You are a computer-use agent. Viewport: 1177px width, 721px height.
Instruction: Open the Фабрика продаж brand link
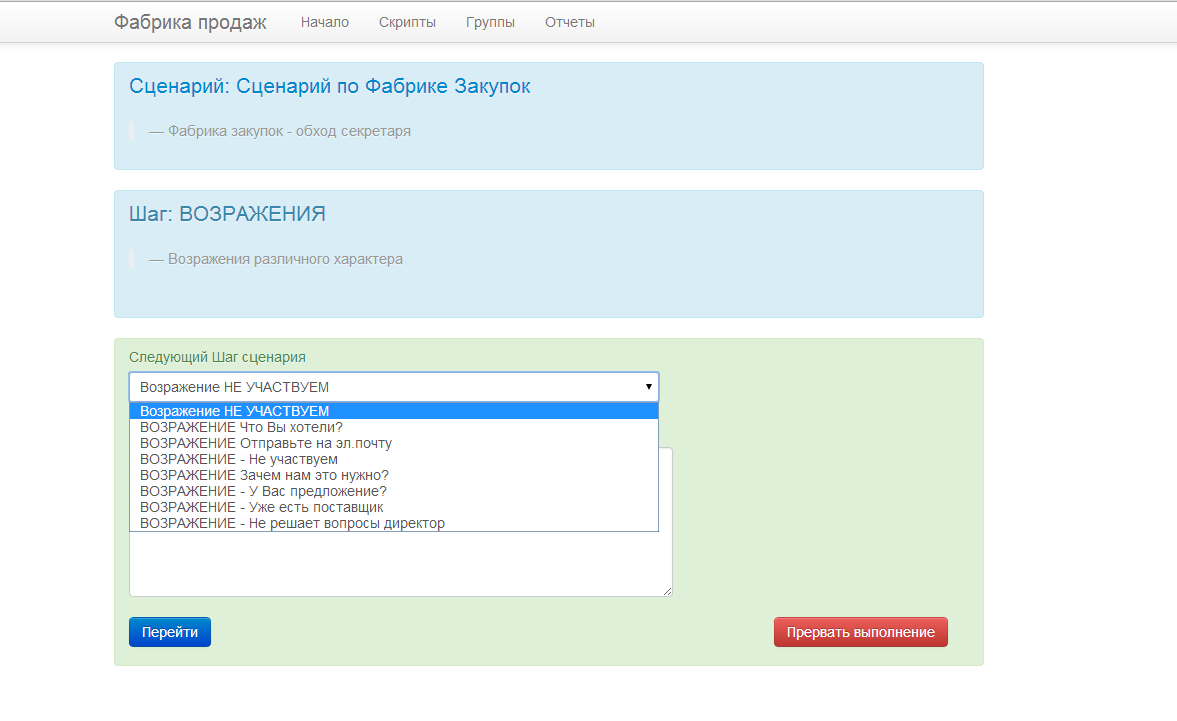point(190,23)
